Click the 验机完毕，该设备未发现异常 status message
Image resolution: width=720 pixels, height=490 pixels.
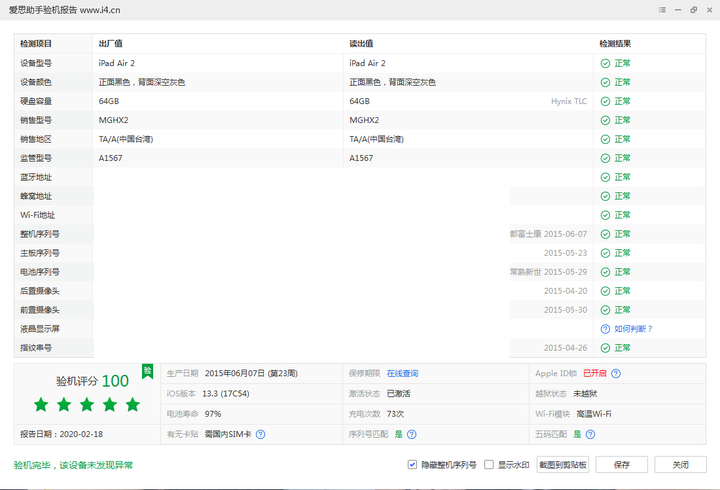pos(73,465)
